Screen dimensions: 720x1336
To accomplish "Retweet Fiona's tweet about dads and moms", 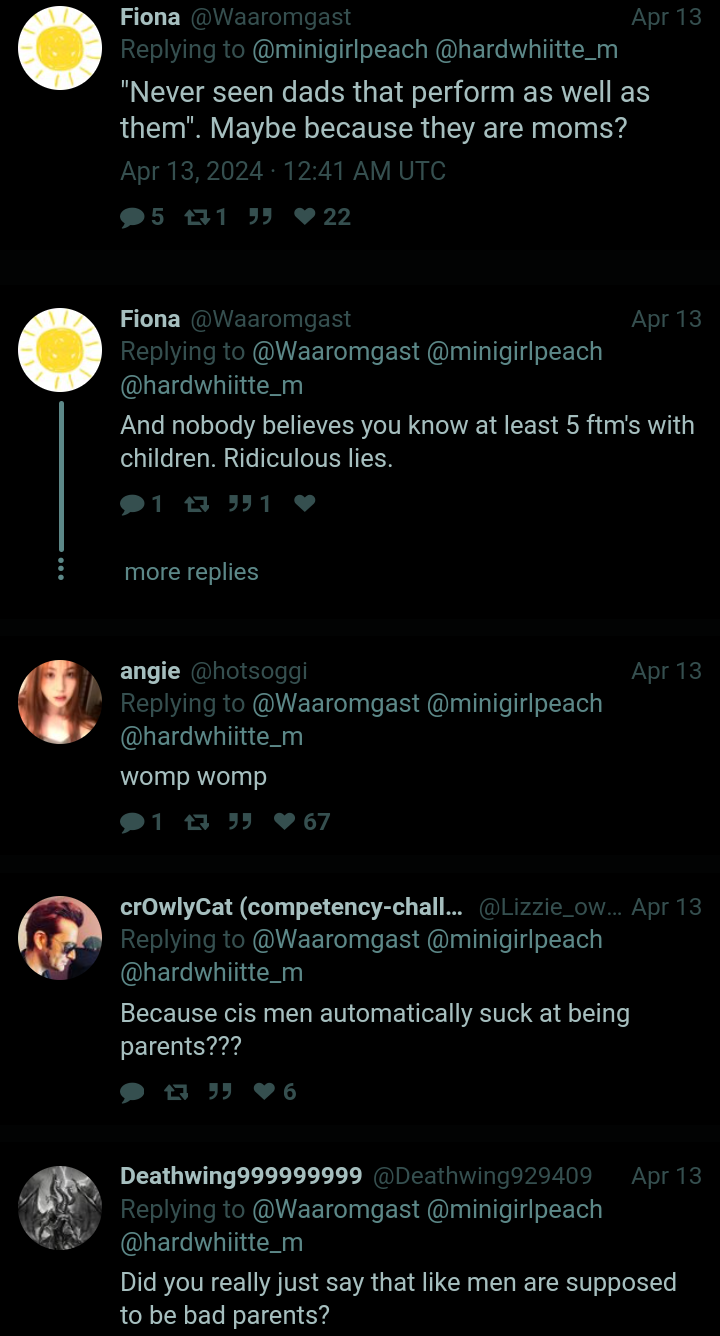I will pyautogui.click(x=196, y=217).
